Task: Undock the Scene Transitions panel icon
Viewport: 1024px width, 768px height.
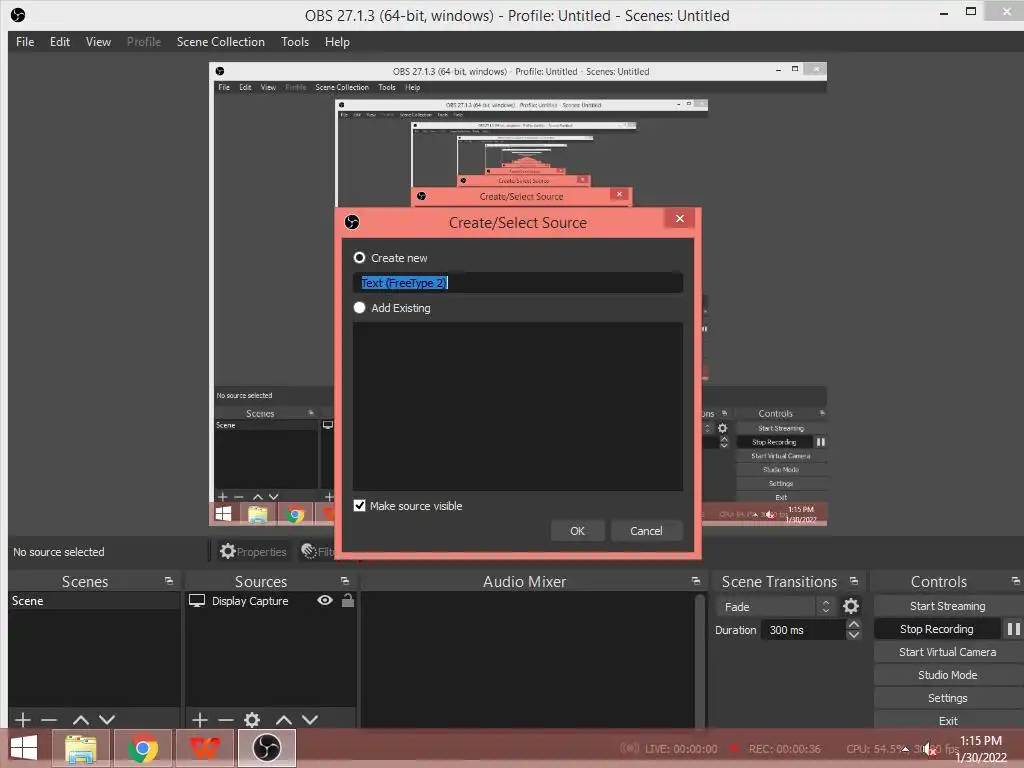Action: [854, 581]
